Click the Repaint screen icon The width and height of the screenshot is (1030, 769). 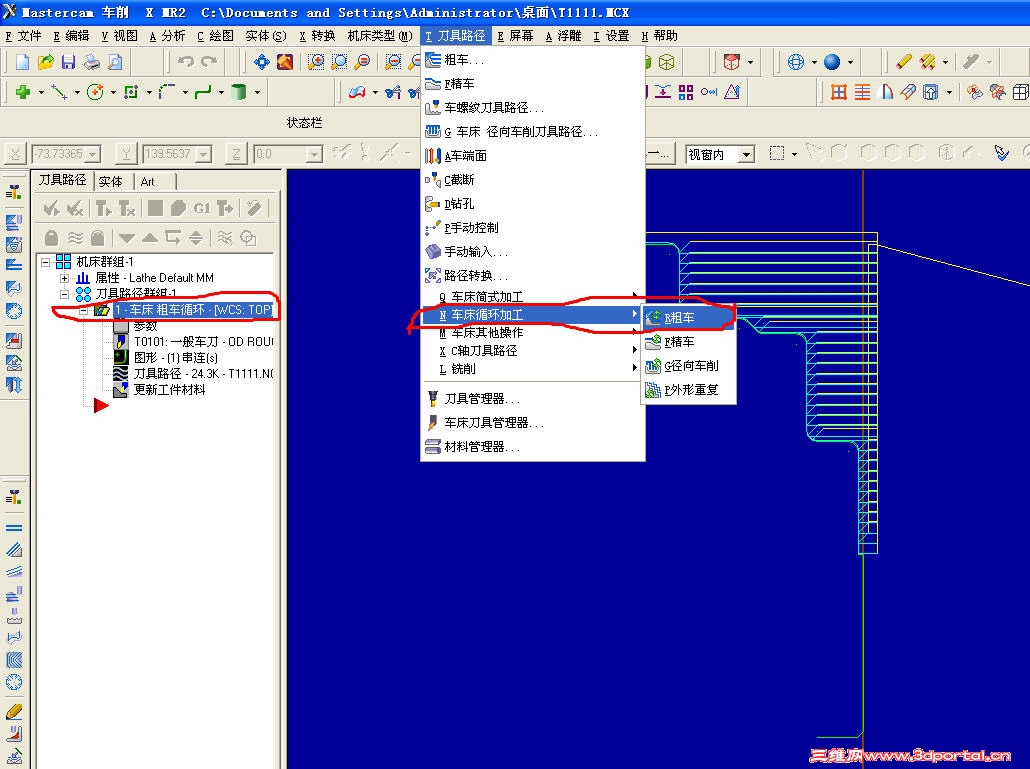click(x=285, y=62)
